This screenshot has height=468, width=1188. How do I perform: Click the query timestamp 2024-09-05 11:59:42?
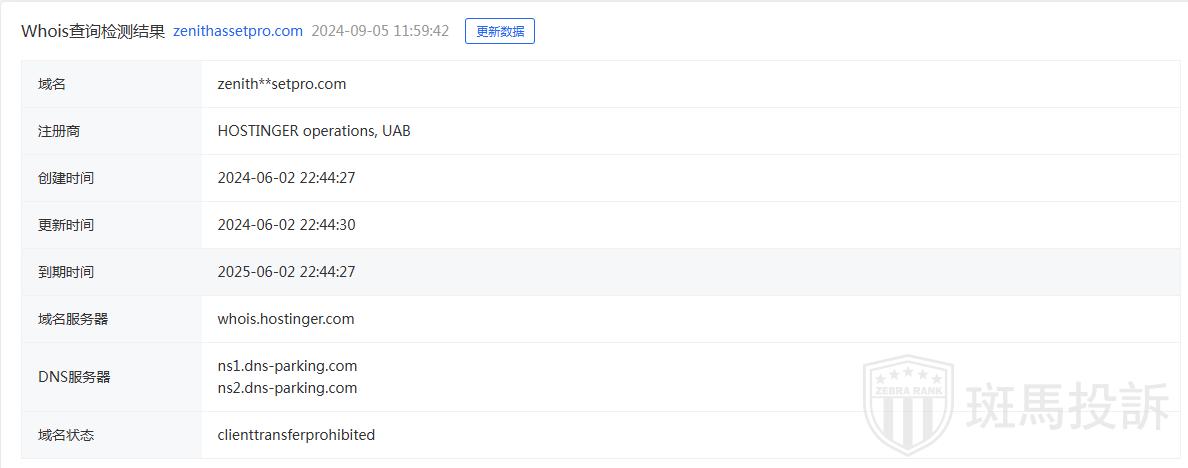tap(380, 31)
